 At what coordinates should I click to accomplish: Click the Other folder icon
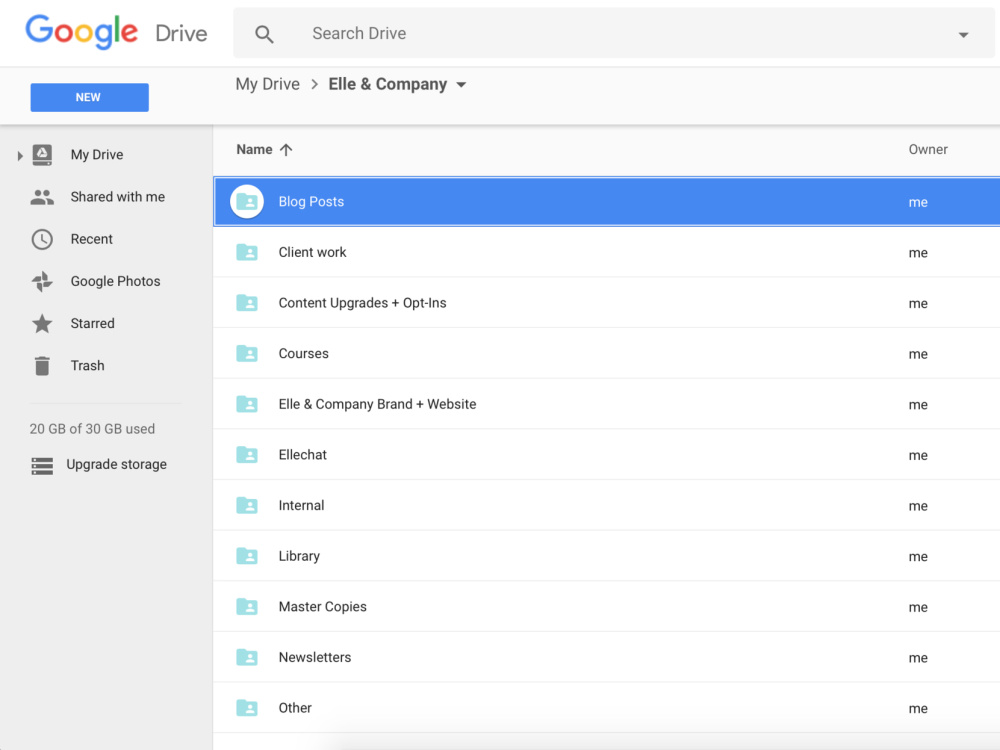[247, 708]
